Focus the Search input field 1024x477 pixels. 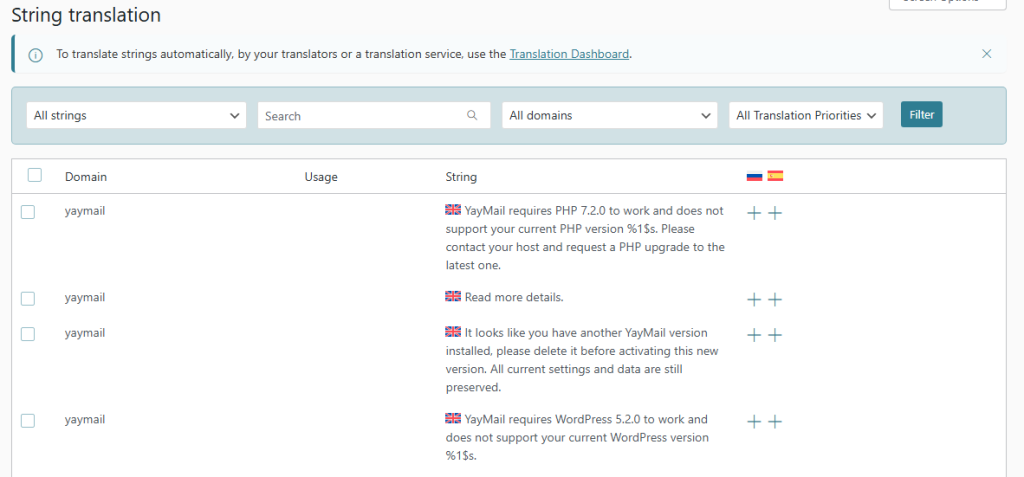coord(374,115)
